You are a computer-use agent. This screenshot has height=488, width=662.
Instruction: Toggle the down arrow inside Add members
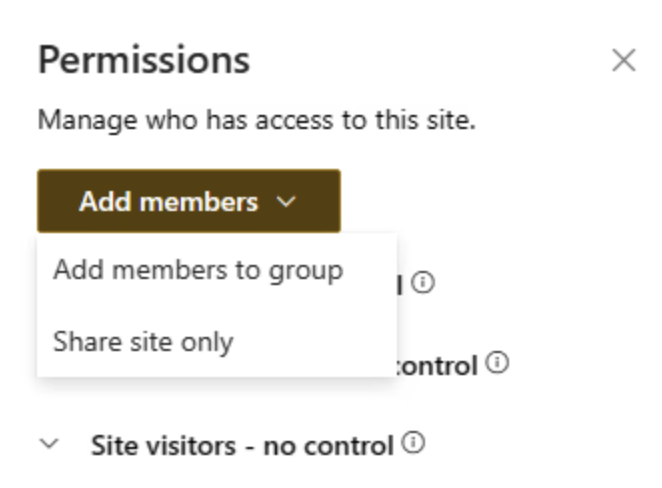click(x=286, y=202)
